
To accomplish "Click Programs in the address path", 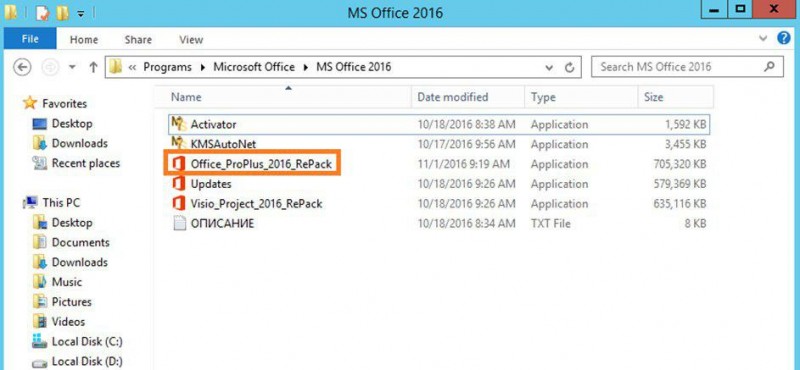I will pos(167,67).
